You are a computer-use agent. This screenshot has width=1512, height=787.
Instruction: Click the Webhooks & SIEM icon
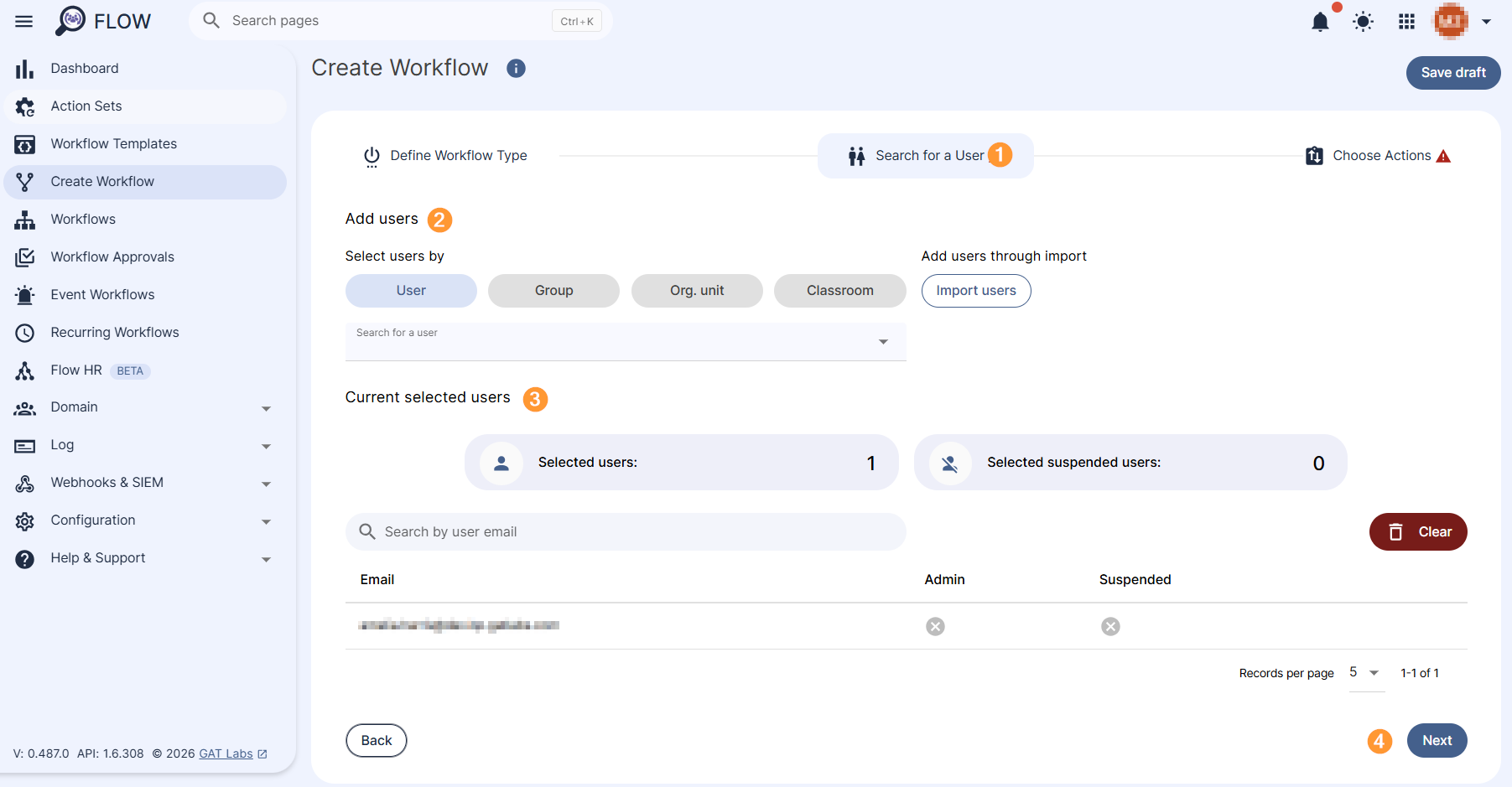pyautogui.click(x=25, y=484)
